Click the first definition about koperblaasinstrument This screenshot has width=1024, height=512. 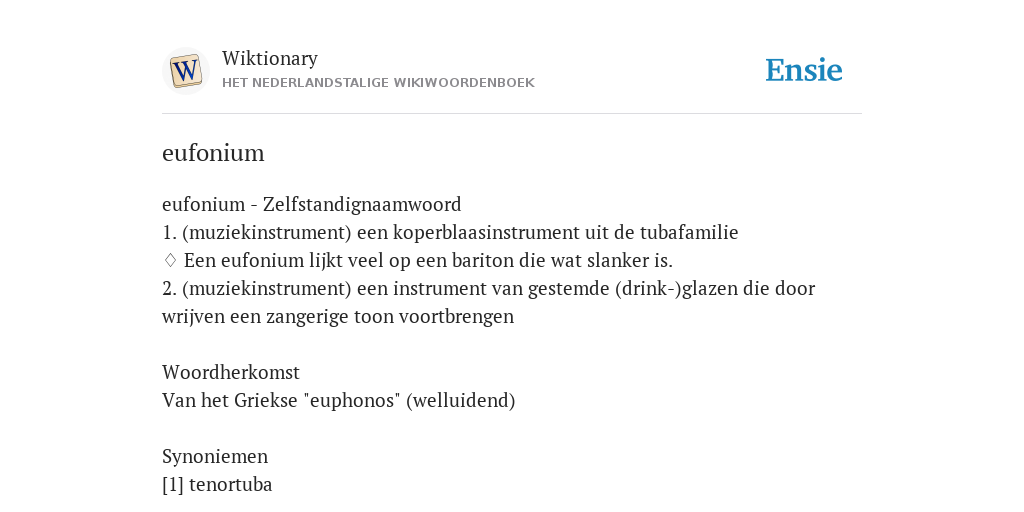[450, 232]
